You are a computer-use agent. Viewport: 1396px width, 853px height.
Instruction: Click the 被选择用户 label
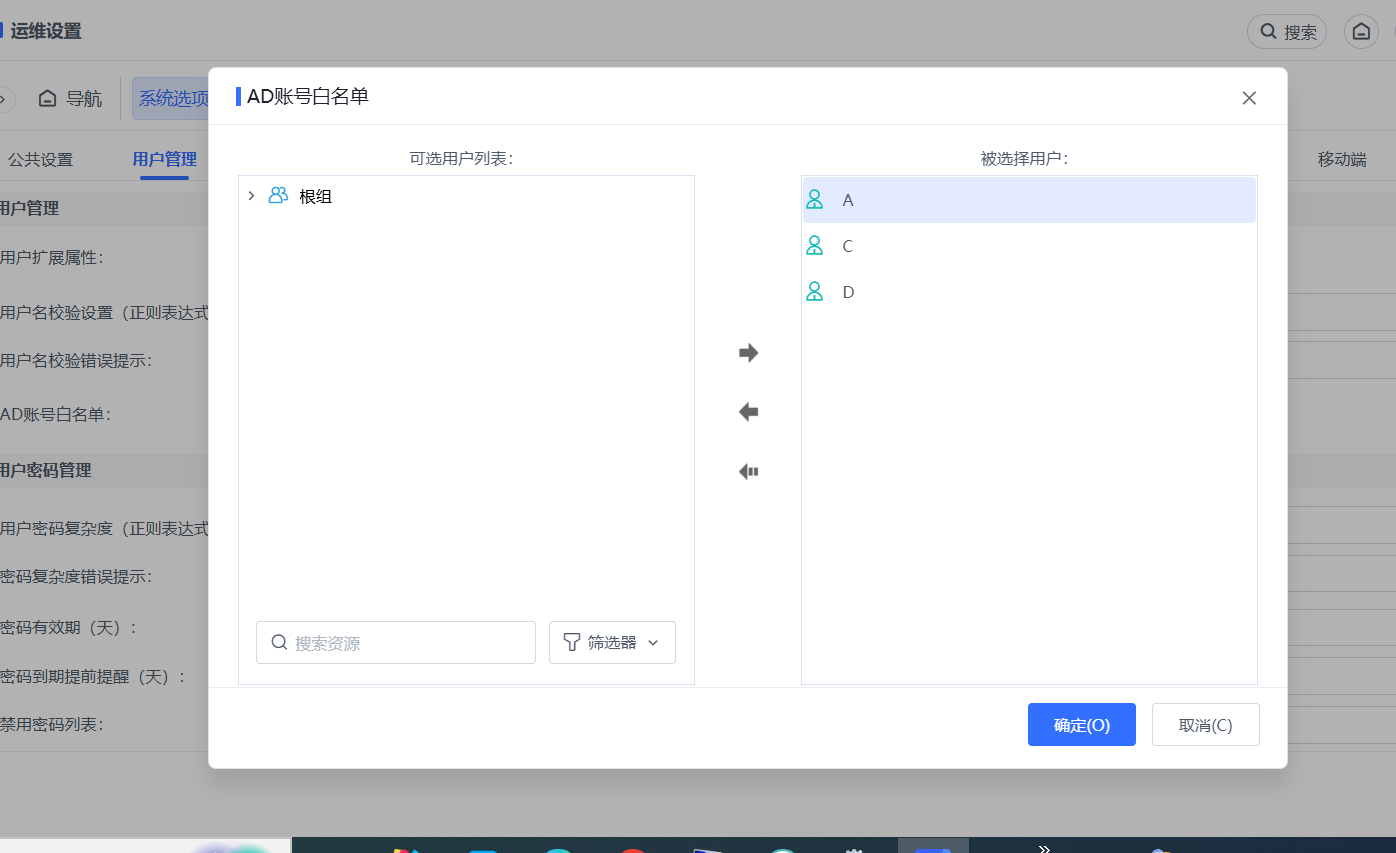tap(1024, 158)
